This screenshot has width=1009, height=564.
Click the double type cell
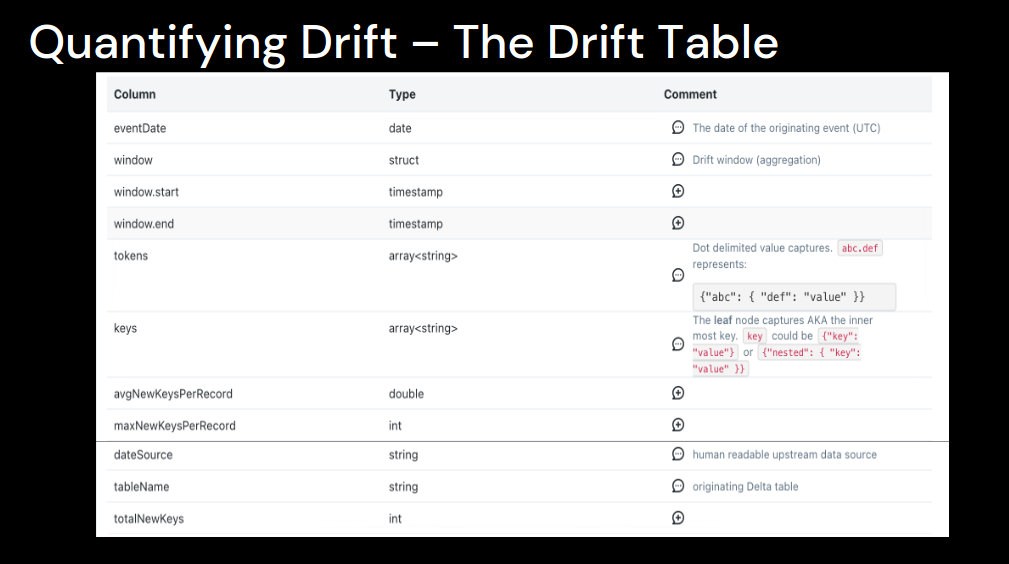(x=406, y=394)
